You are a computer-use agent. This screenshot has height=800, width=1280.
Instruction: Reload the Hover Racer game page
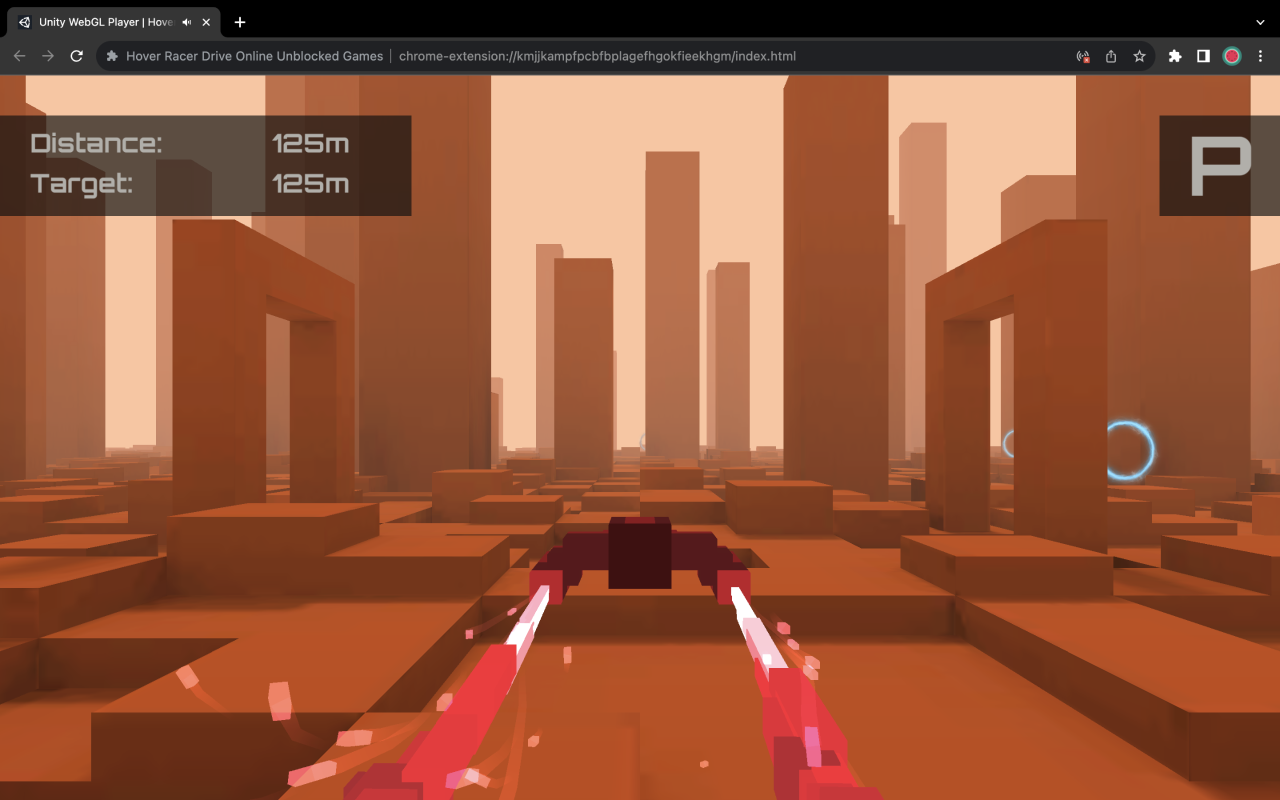pos(76,56)
